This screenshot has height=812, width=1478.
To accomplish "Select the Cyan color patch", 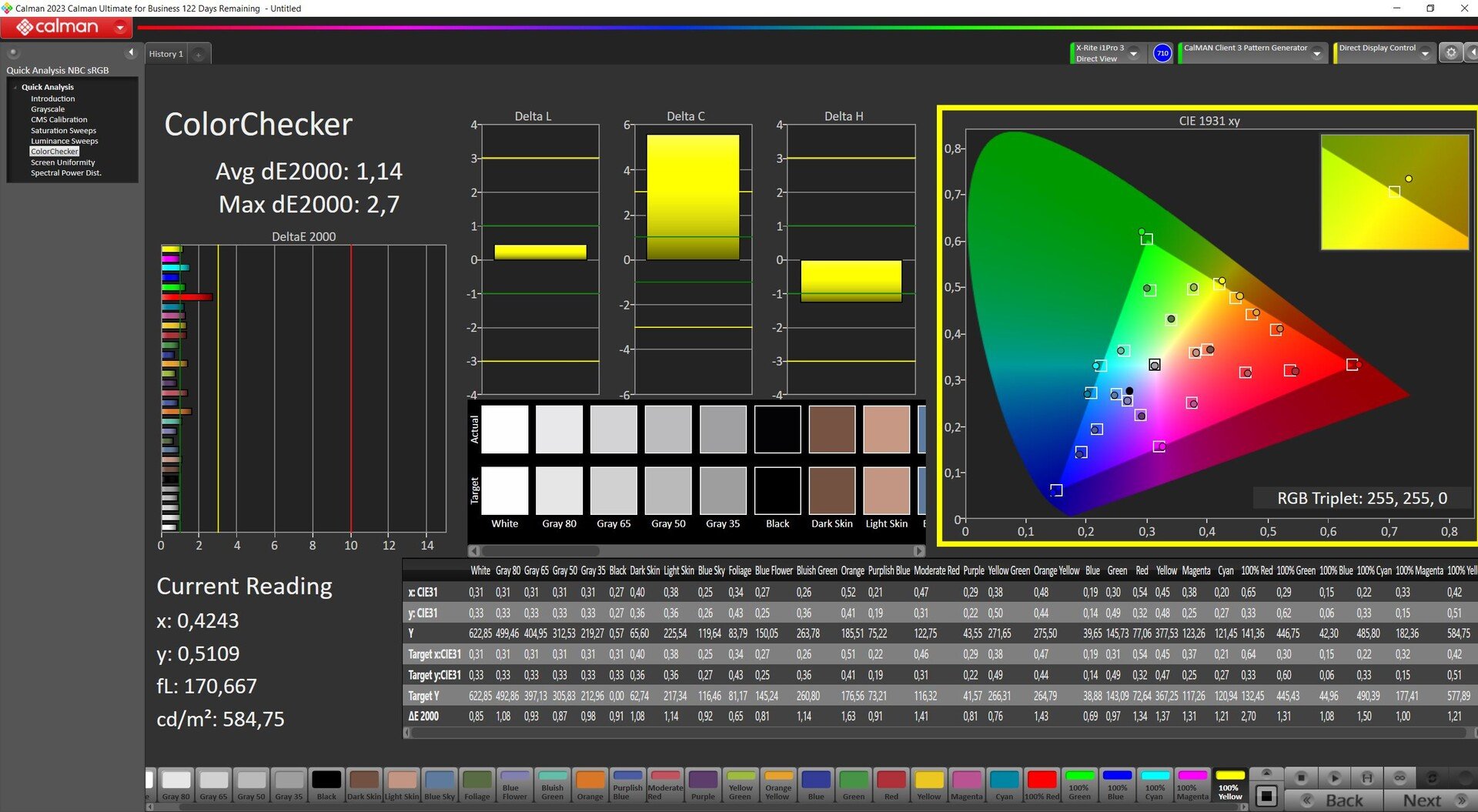I will click(1004, 785).
